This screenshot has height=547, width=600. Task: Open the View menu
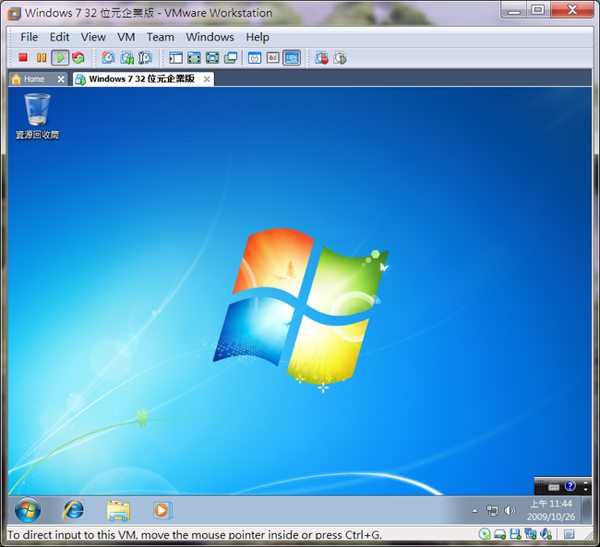93,37
